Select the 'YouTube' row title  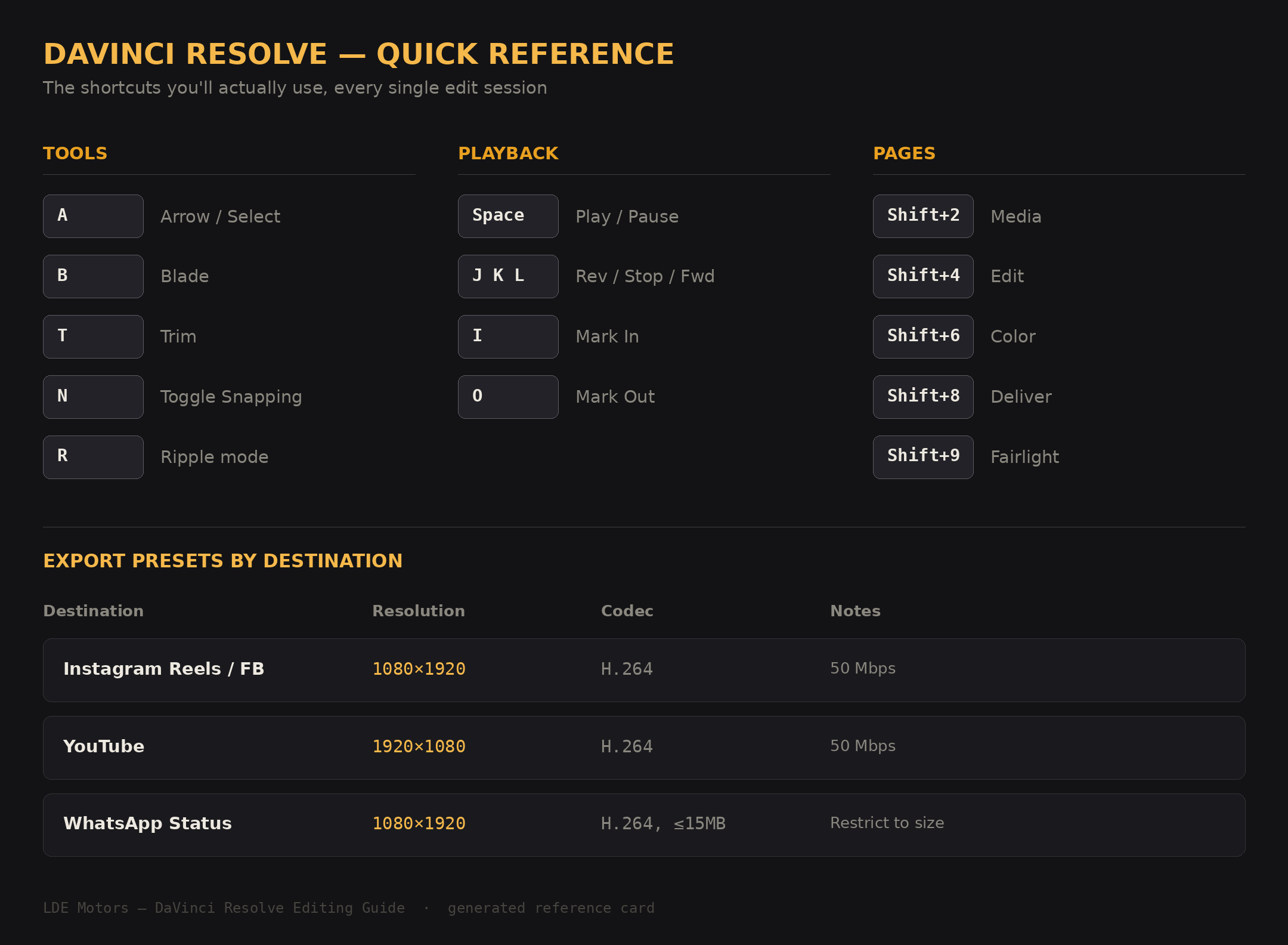104,746
